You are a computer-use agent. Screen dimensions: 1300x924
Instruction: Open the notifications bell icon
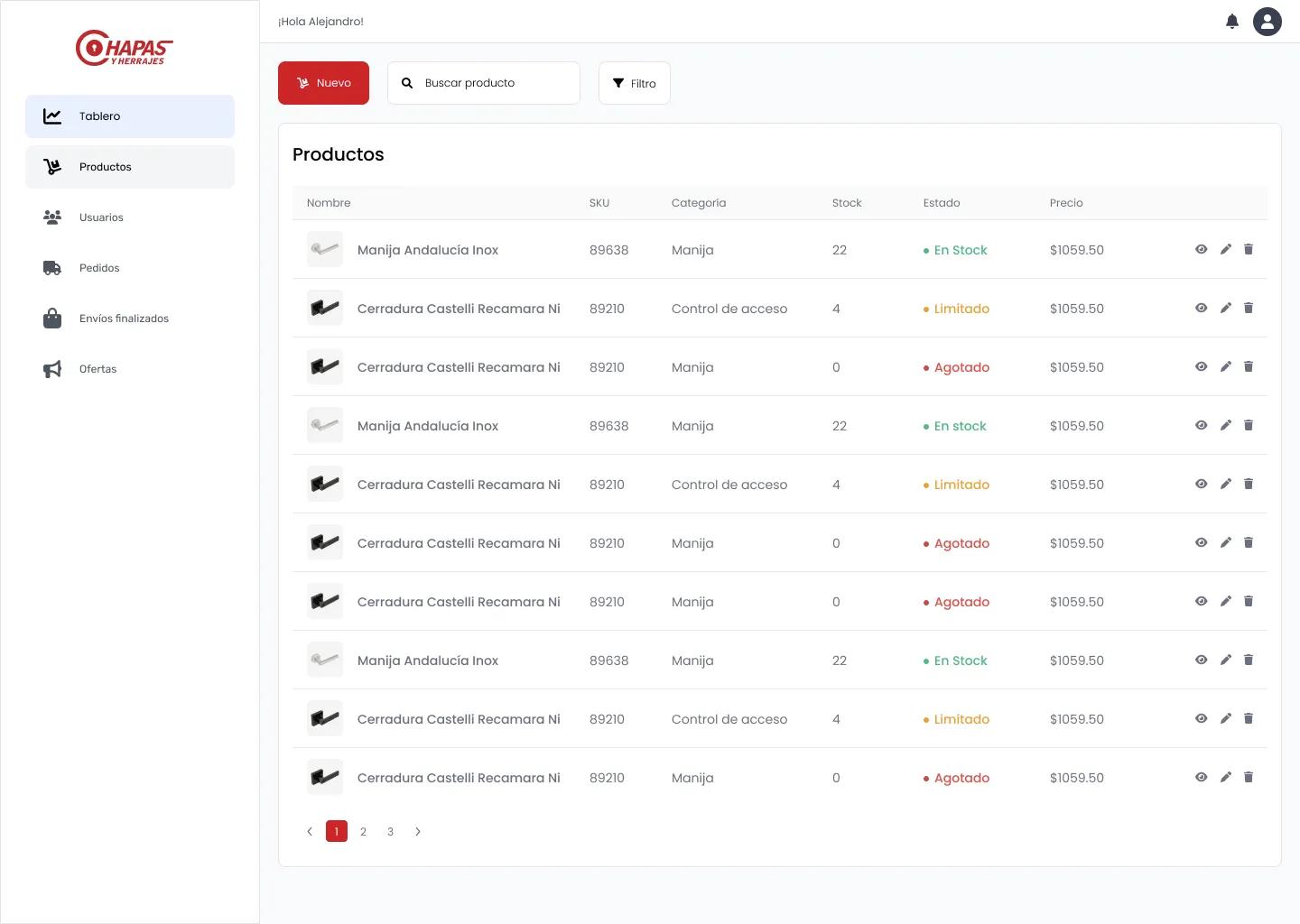1232,22
